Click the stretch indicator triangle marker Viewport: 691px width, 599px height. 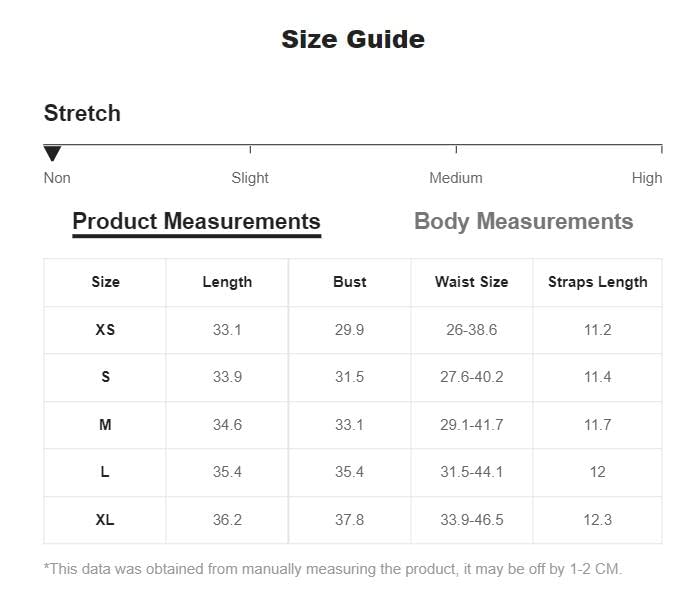point(53,153)
